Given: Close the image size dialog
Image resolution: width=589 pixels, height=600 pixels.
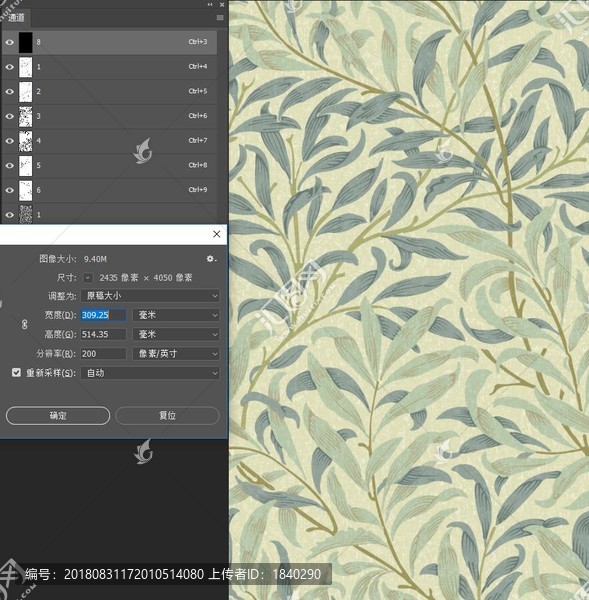Looking at the screenshot, I should click(217, 234).
